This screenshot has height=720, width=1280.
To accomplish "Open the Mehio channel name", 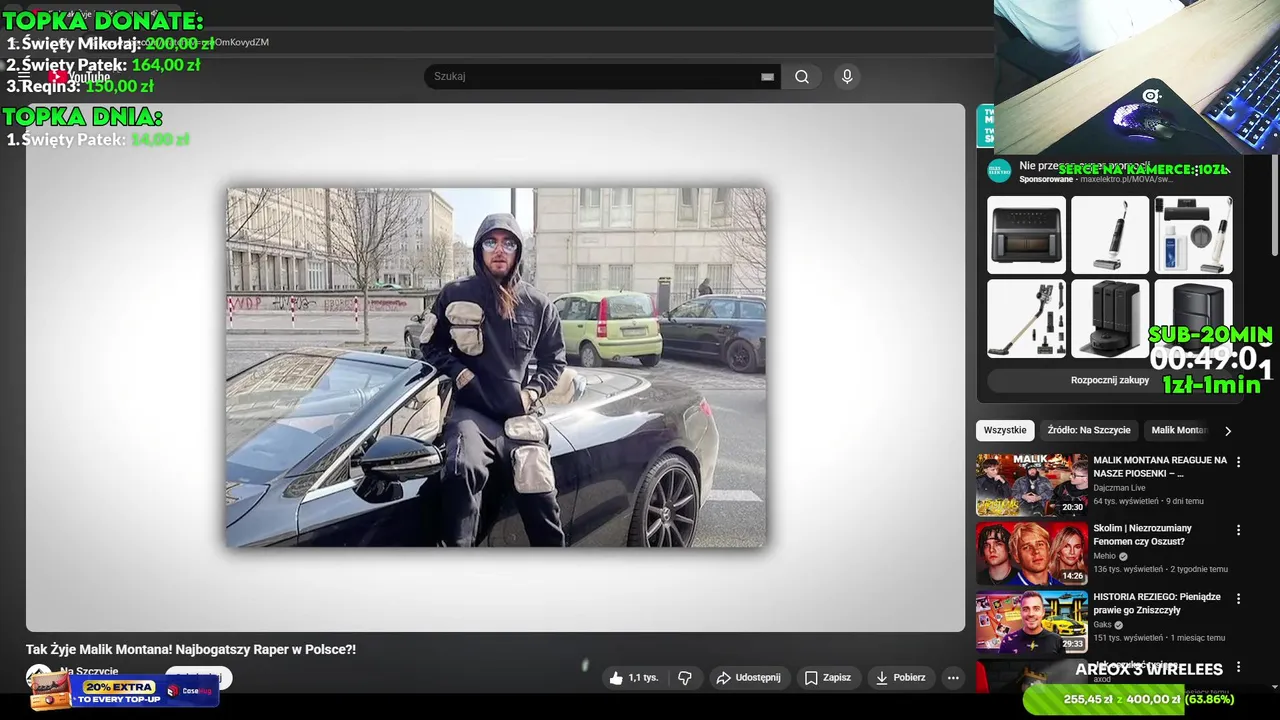I will point(1104,556).
